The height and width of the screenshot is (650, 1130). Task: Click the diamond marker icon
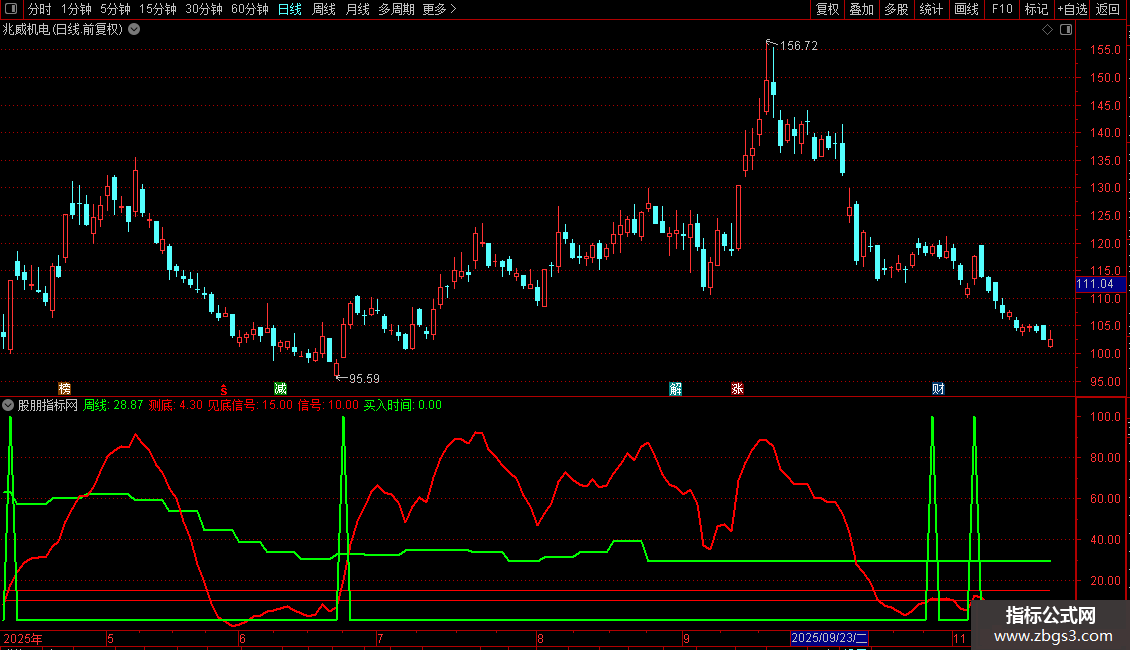pyautogui.click(x=1047, y=30)
